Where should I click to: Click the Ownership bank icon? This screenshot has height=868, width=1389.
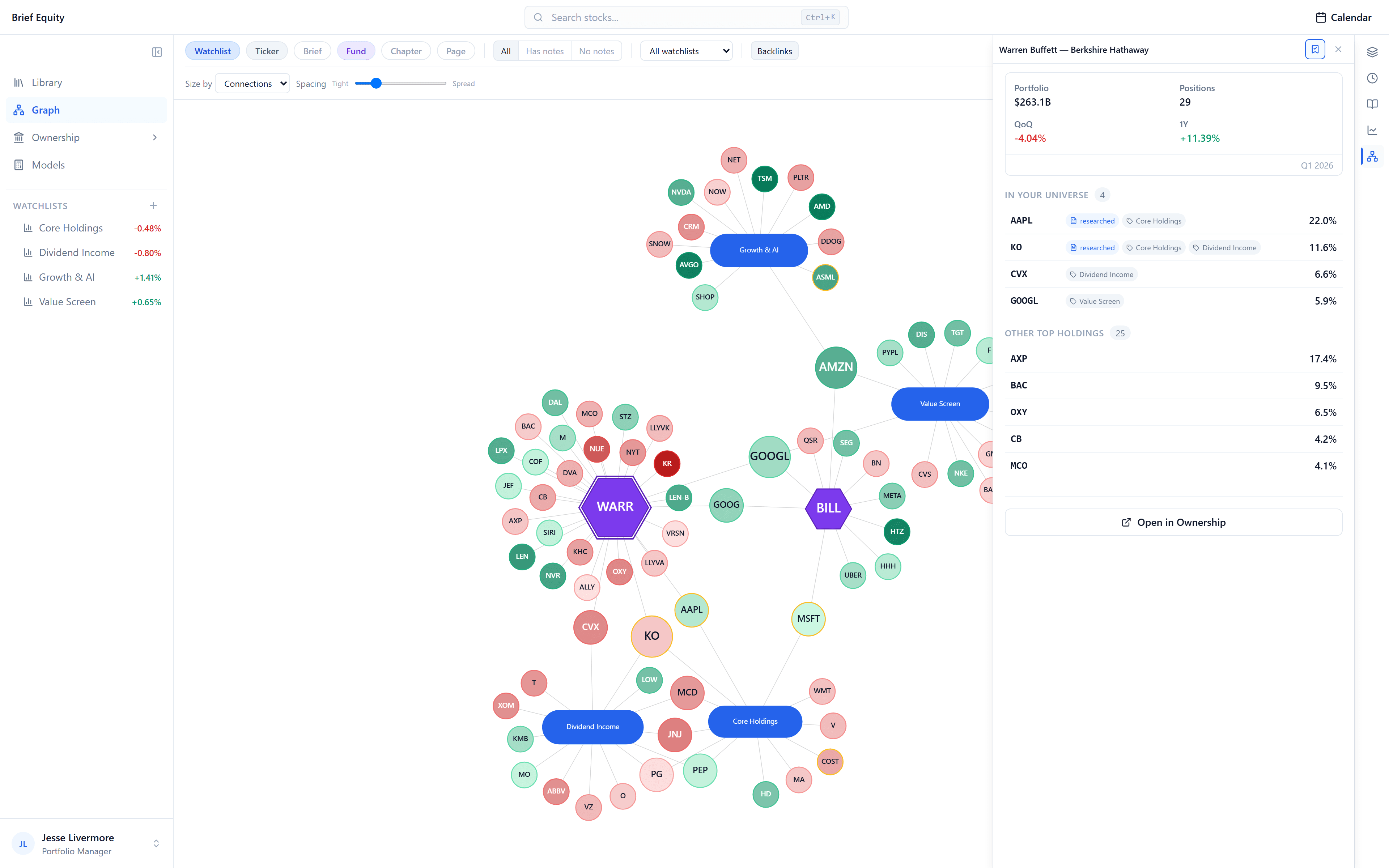pyautogui.click(x=19, y=138)
